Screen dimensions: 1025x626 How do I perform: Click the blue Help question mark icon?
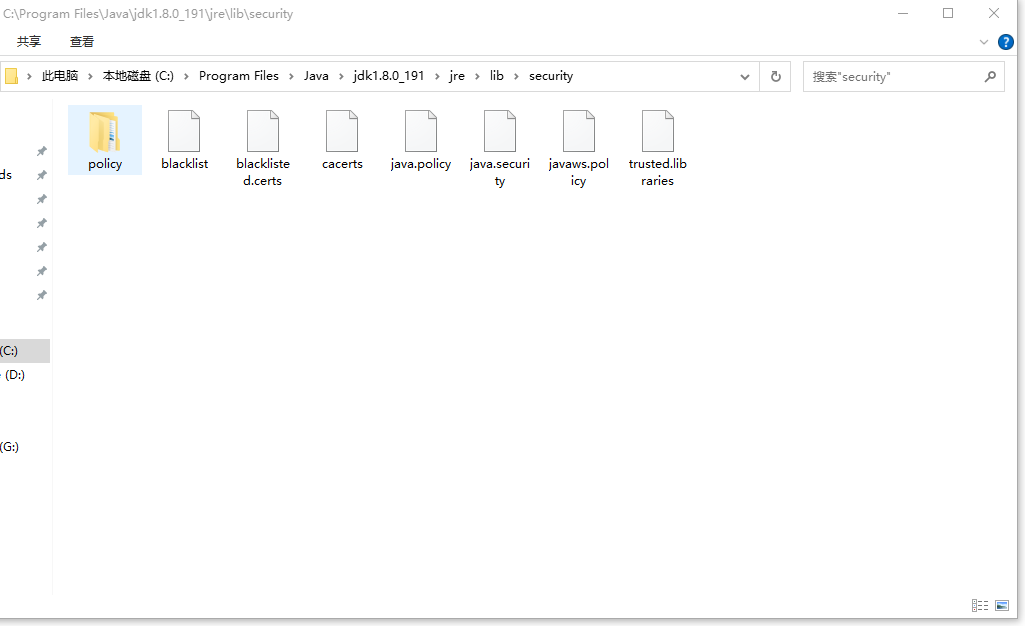[x=1005, y=41]
